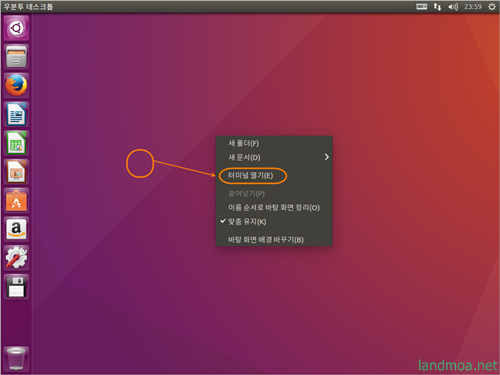
Task: Select 바탕 화면 배경 바꾸기(B)
Action: 274,240
